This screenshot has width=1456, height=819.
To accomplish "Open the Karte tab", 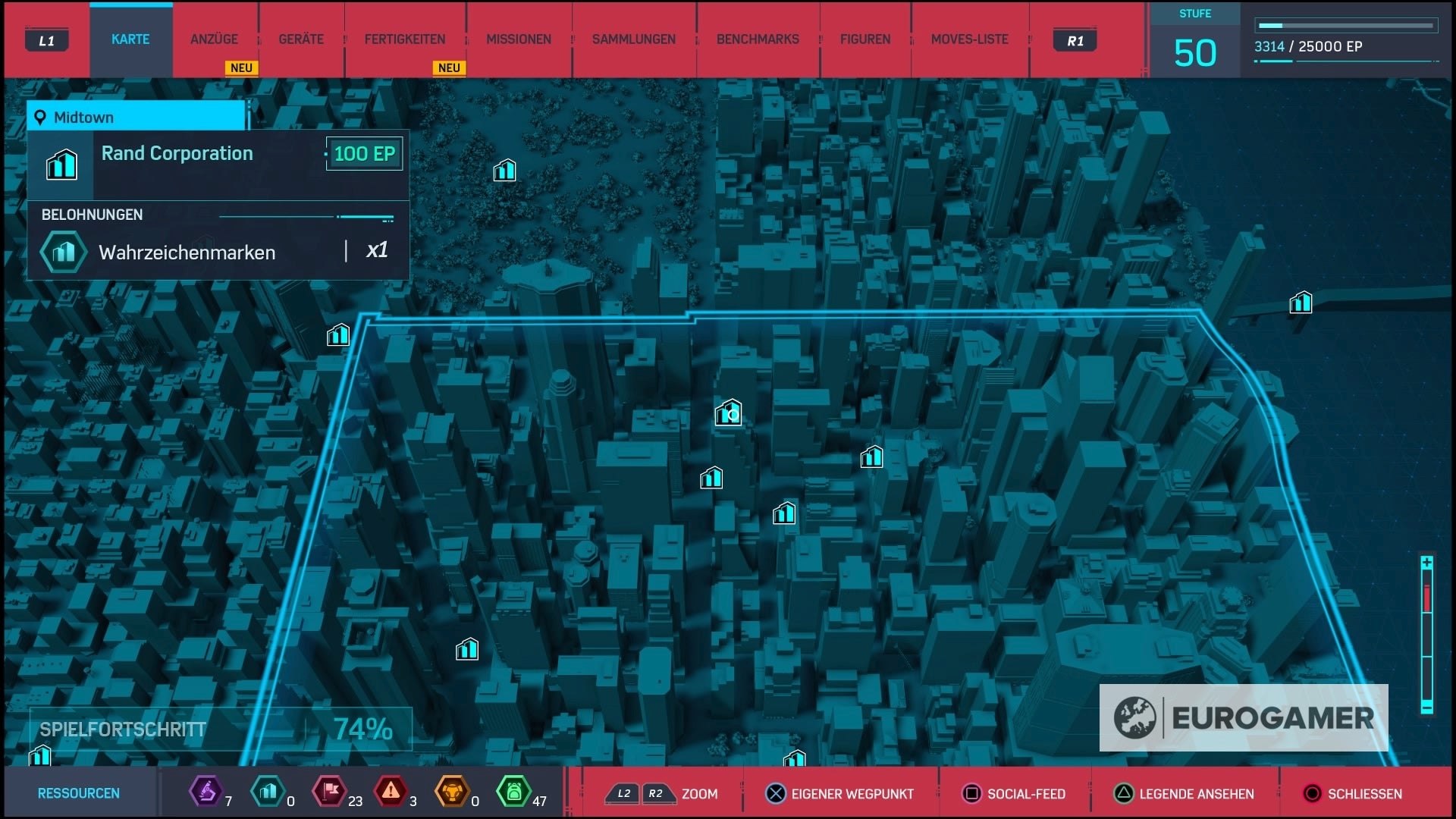I will [x=130, y=39].
